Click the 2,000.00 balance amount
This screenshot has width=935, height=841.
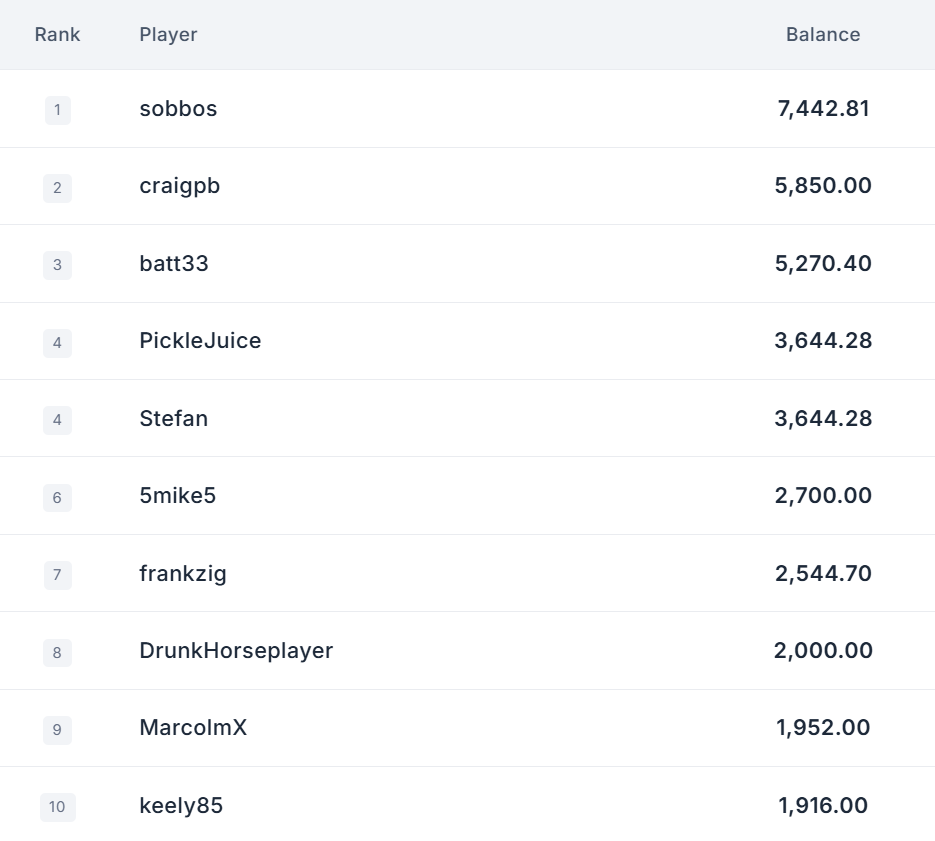[x=823, y=651]
